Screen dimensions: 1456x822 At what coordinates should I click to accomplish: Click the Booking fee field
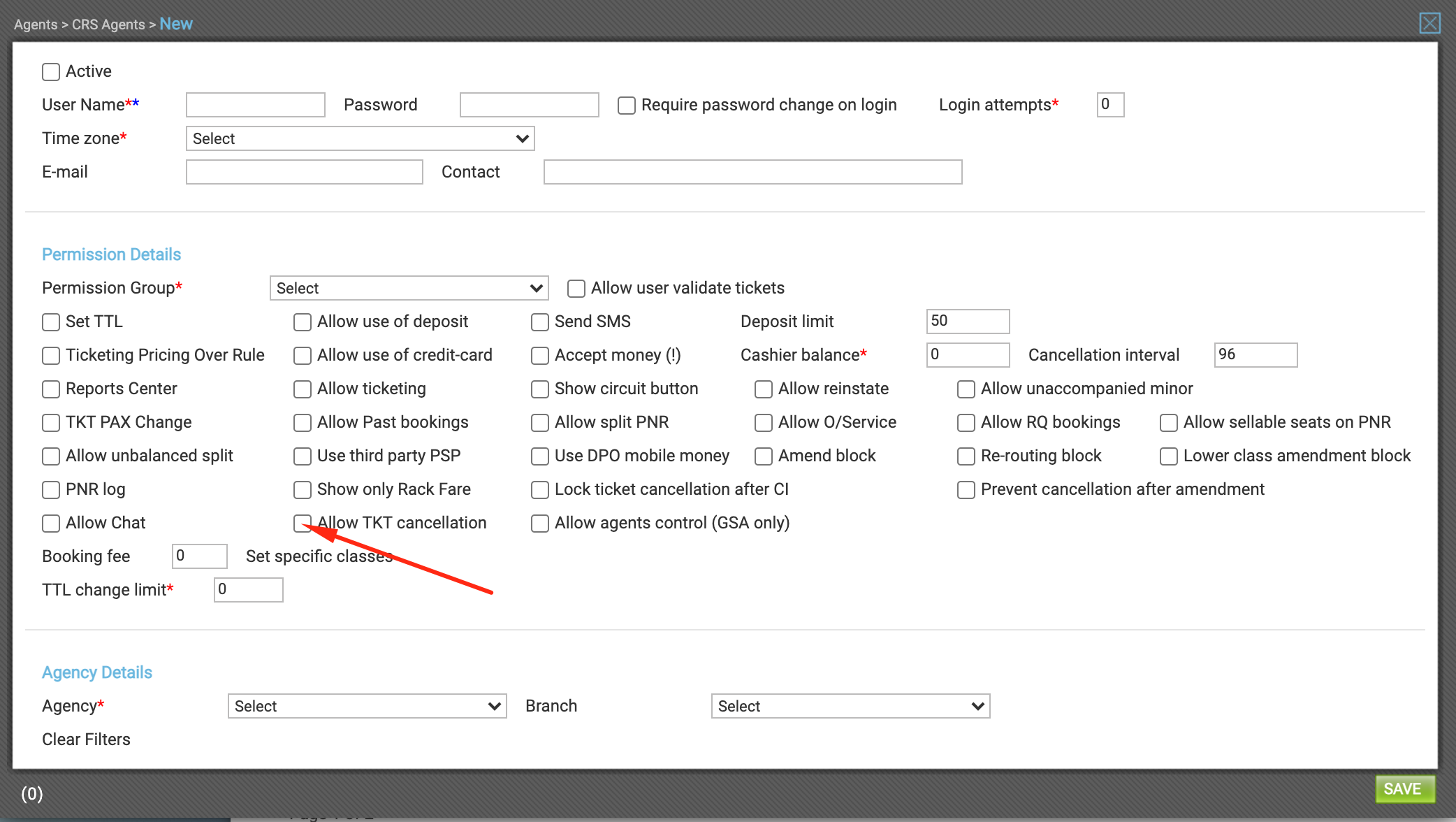tap(200, 556)
